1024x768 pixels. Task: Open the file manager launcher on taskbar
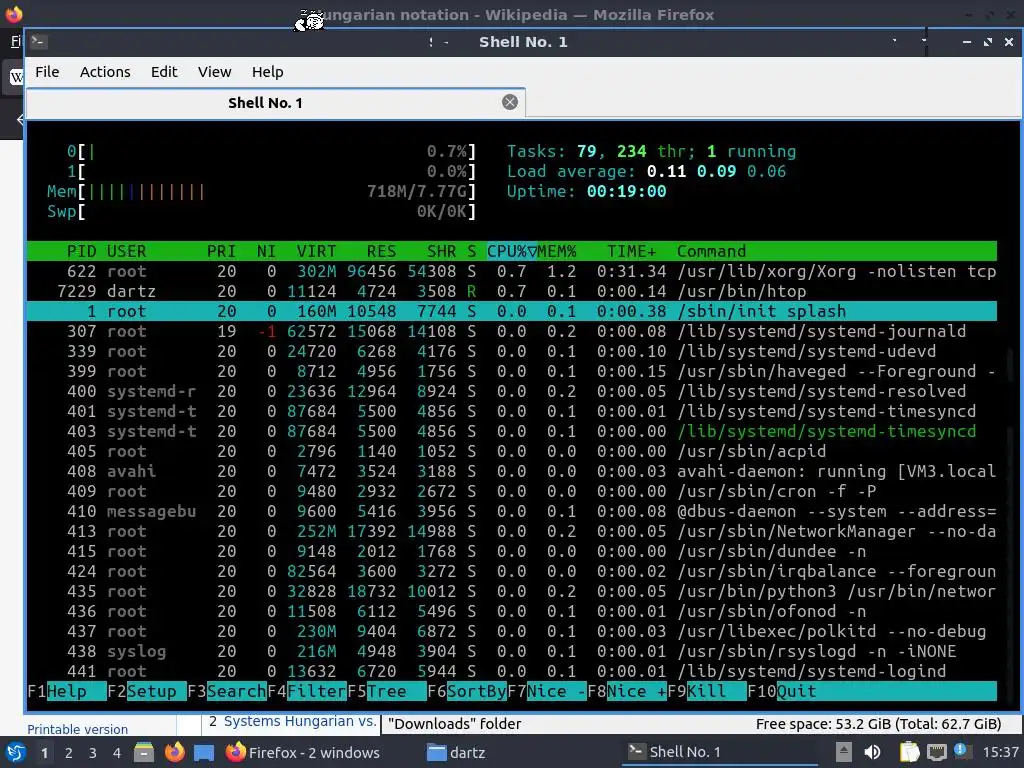144,752
